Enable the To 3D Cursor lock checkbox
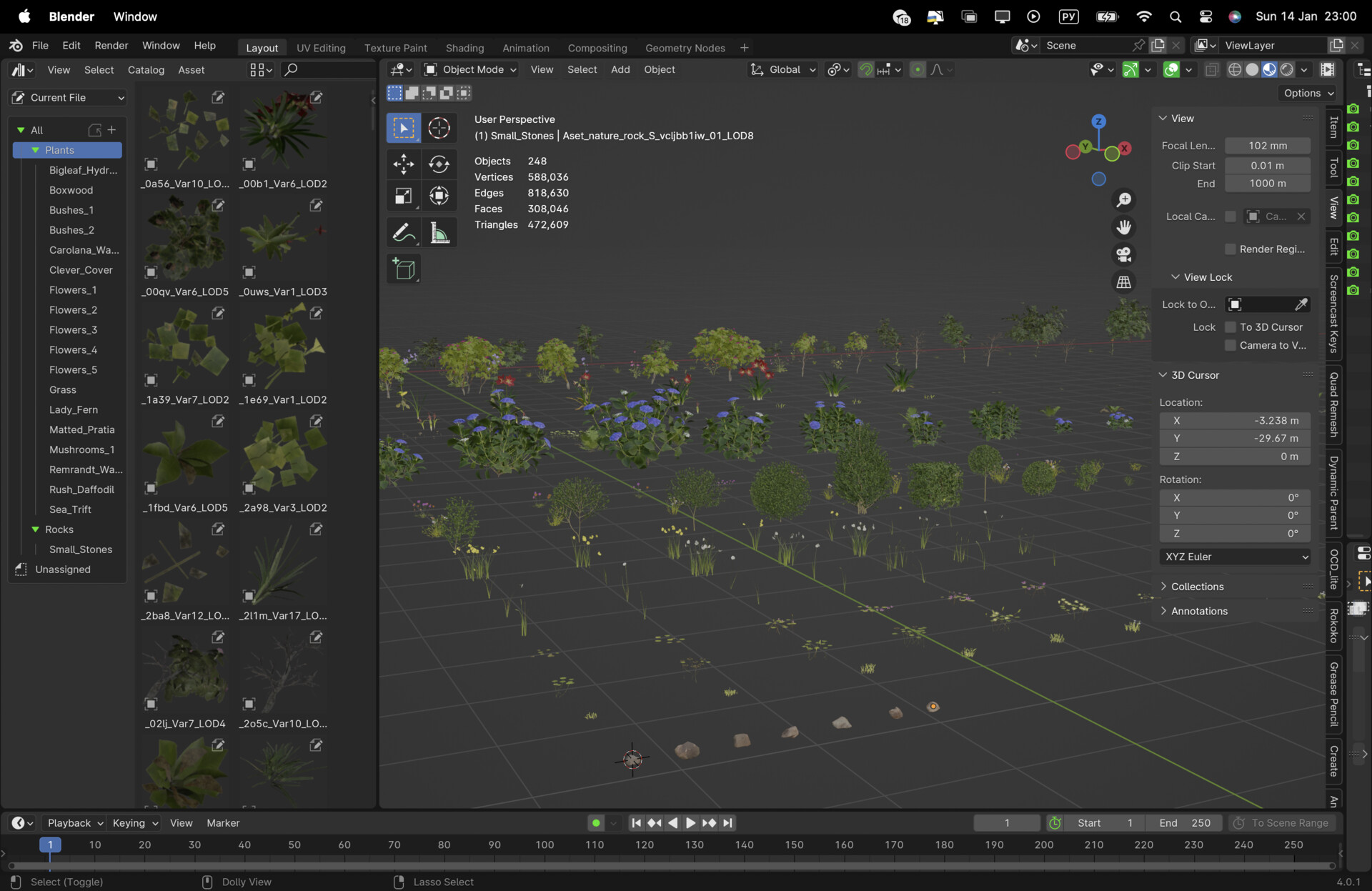 point(1231,327)
